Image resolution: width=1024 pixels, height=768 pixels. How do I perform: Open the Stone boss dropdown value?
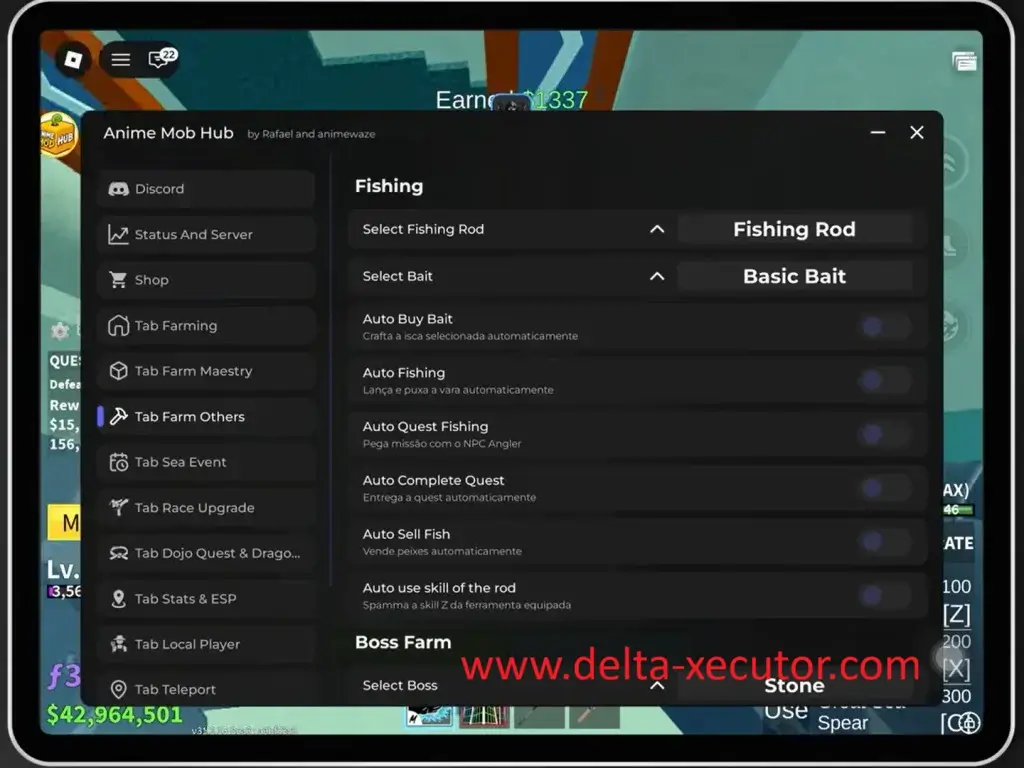point(795,686)
